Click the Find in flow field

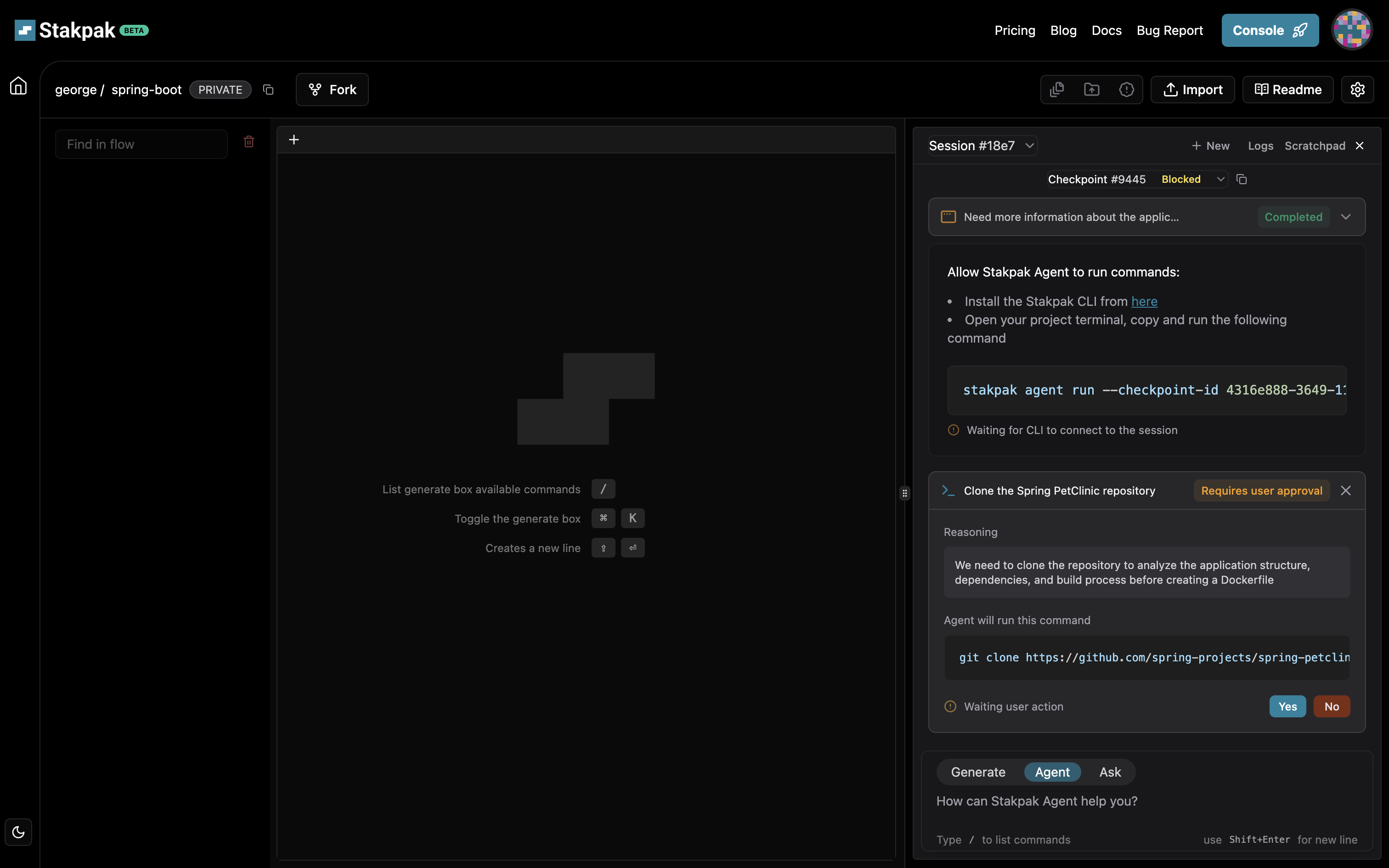(x=141, y=144)
